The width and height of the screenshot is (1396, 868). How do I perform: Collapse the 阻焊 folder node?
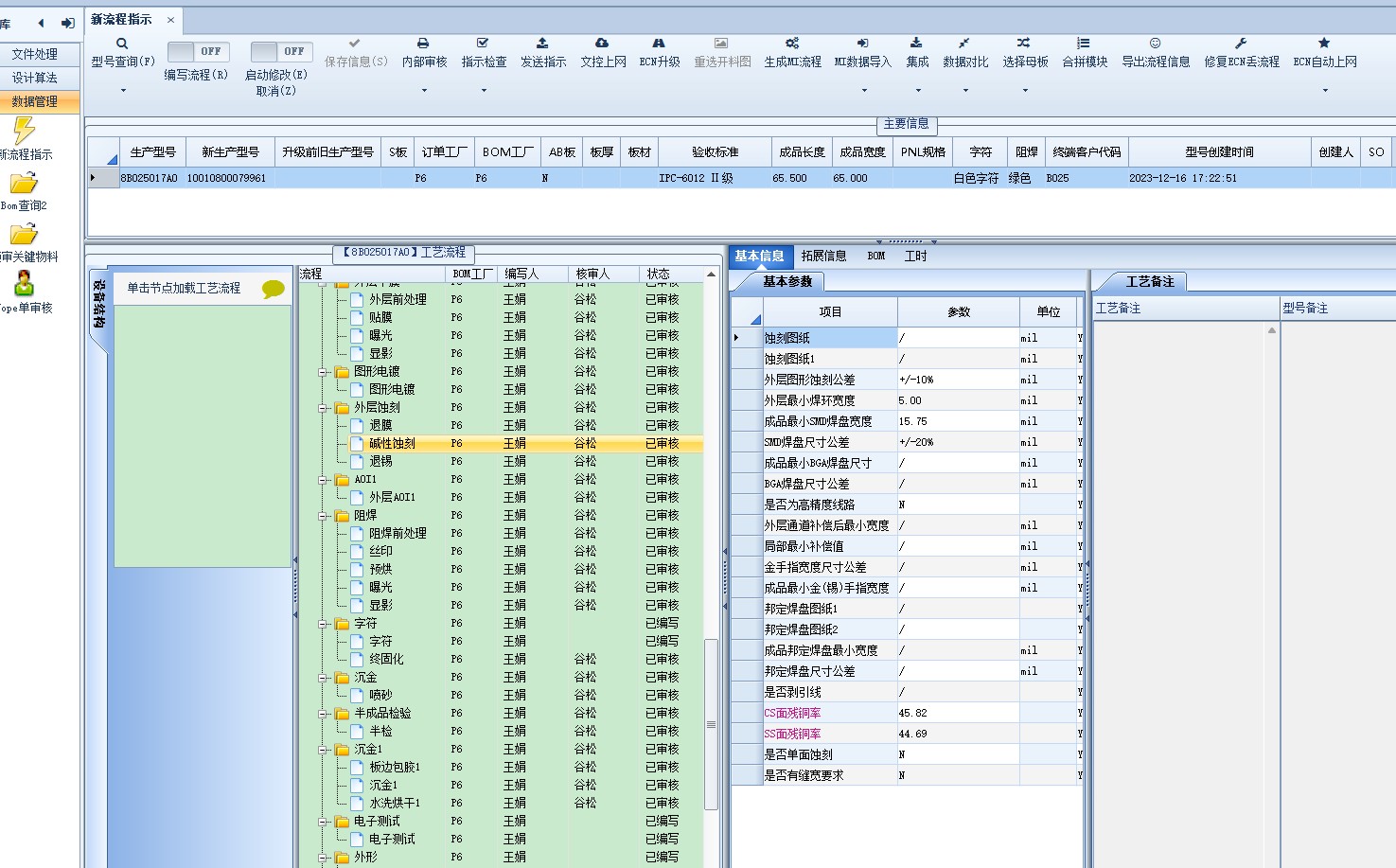[x=323, y=516]
